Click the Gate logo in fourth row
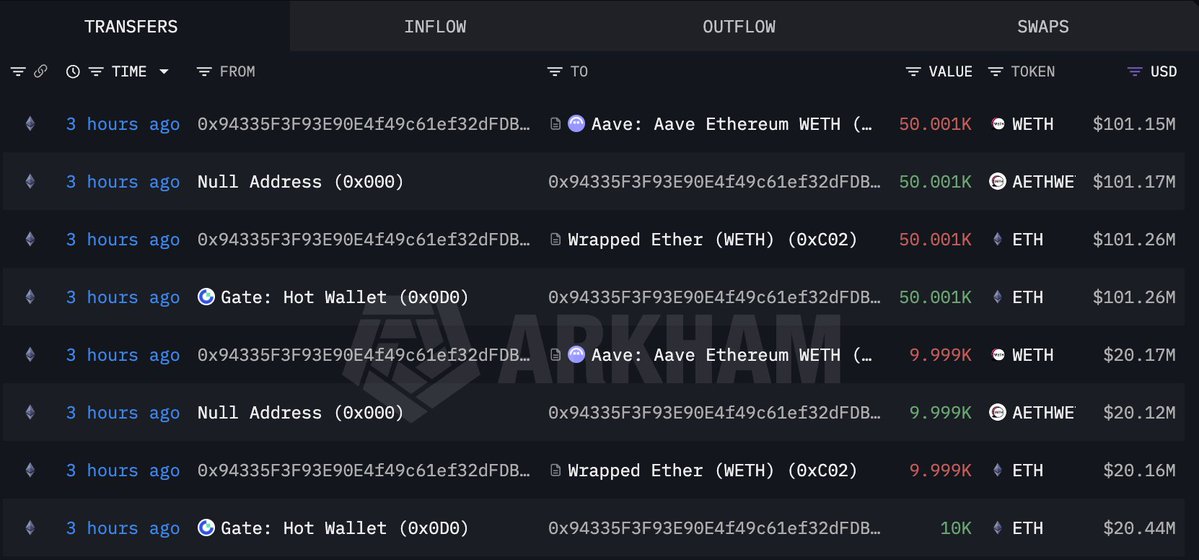This screenshot has height=560, width=1199. (x=207, y=297)
